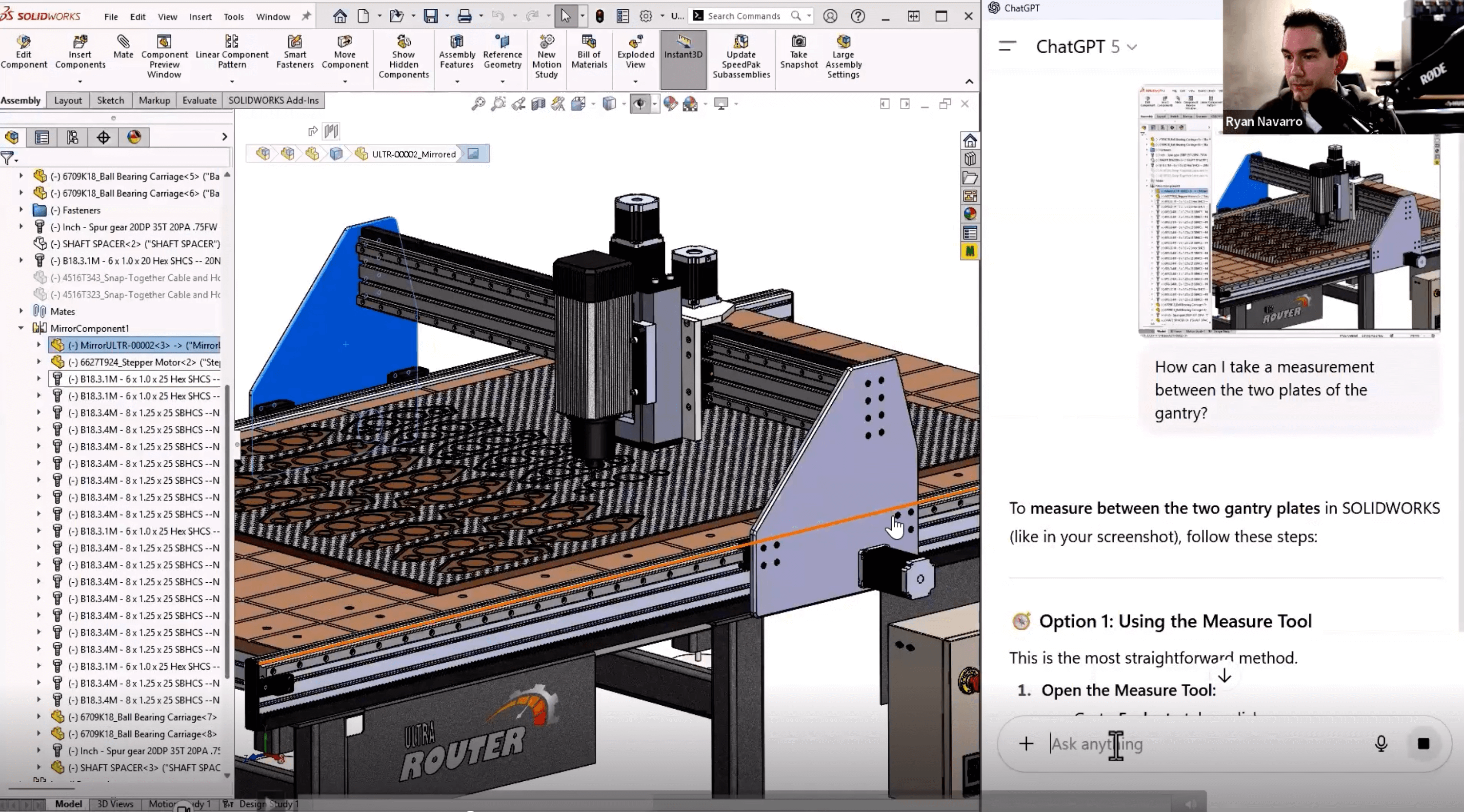This screenshot has height=812, width=1464.
Task: Click the DisplayManager appearance sphere icon
Action: (134, 137)
